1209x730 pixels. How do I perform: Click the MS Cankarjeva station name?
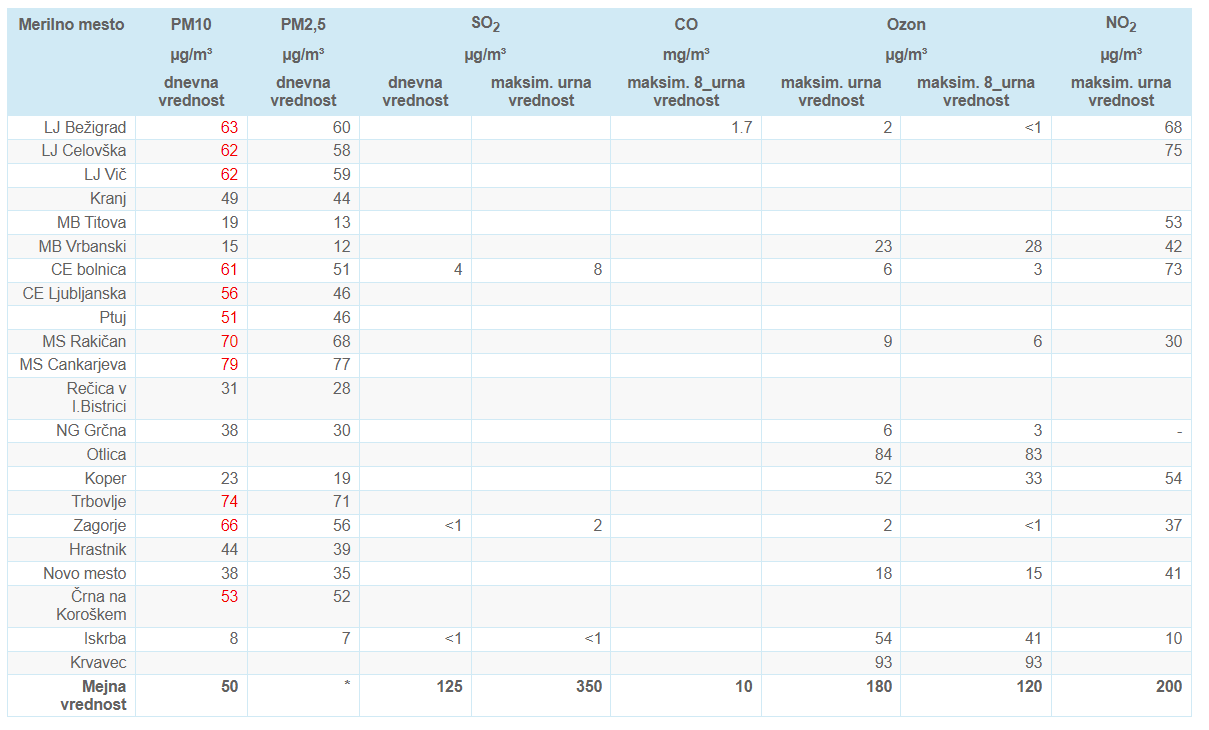click(x=73, y=365)
